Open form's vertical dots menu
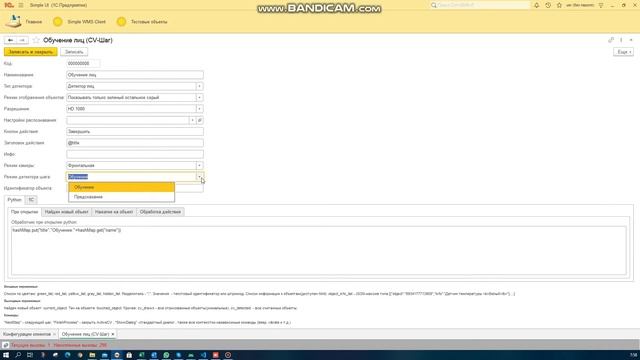 click(x=621, y=40)
